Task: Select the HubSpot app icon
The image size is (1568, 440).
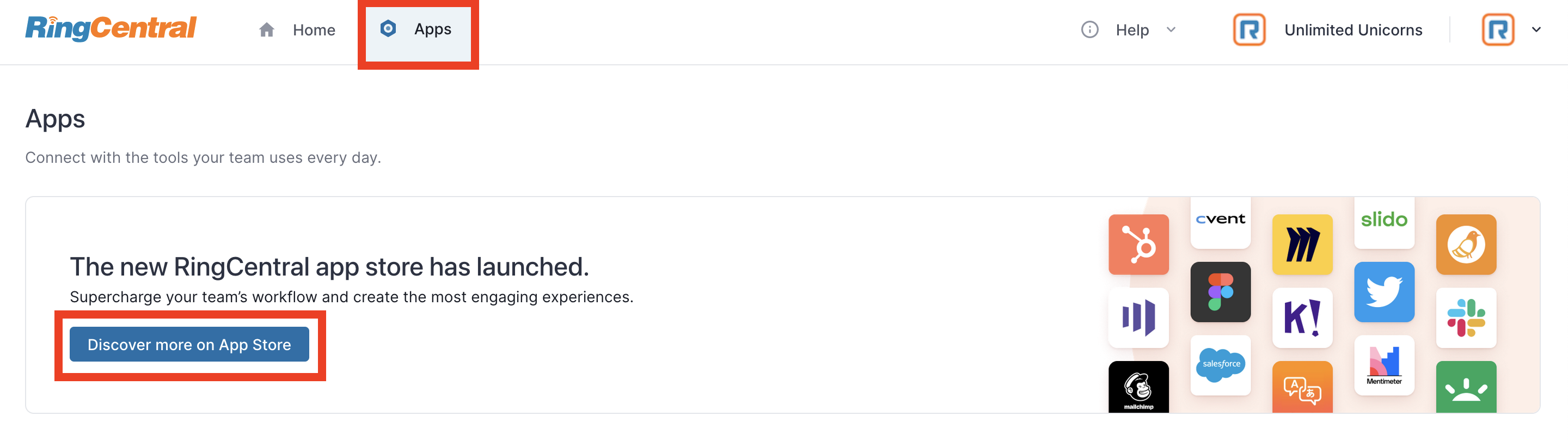Action: [1138, 245]
